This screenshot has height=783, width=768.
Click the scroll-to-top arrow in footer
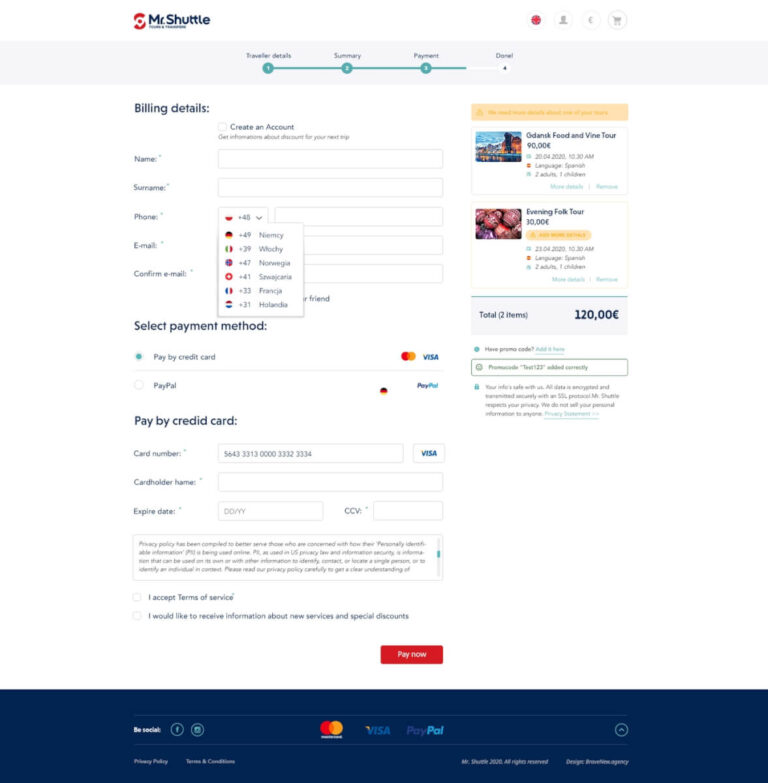coord(621,730)
